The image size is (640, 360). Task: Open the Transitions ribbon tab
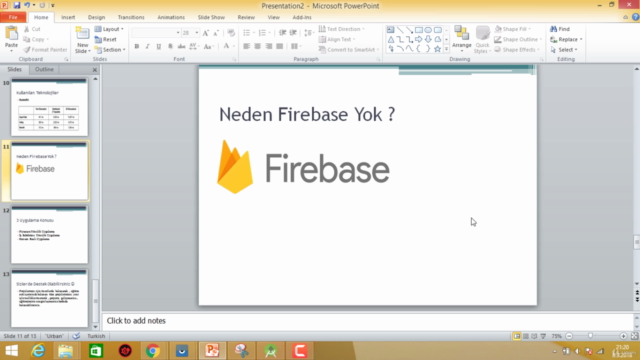click(131, 17)
